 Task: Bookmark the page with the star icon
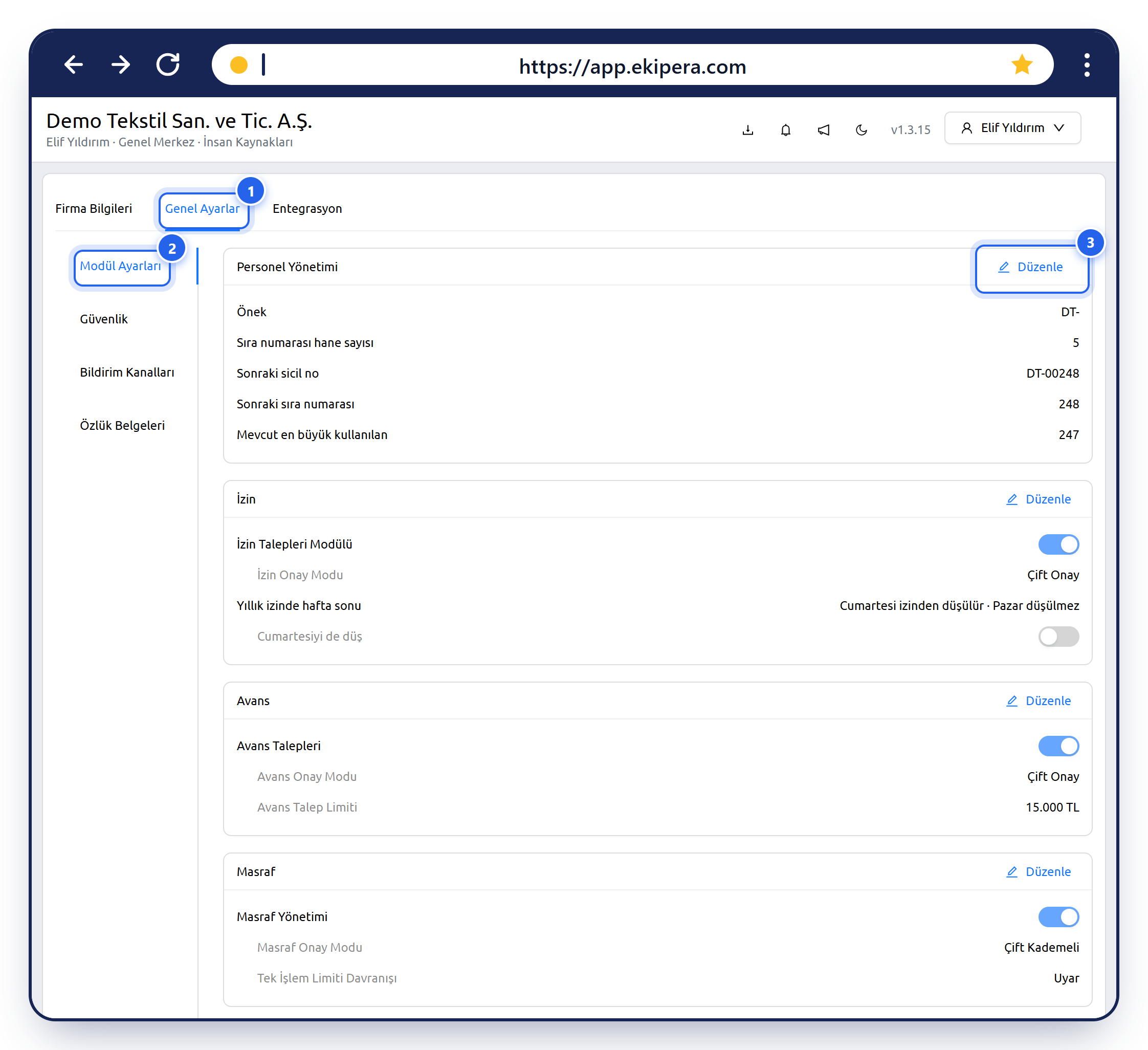[x=1022, y=64]
